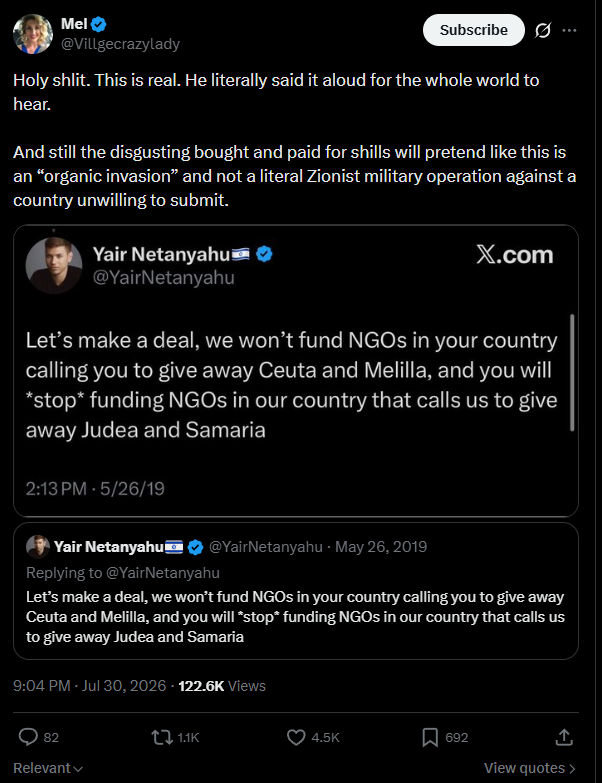Image resolution: width=602 pixels, height=783 pixels.
Task: Open Mel's profile avatar
Action: [x=33, y=33]
